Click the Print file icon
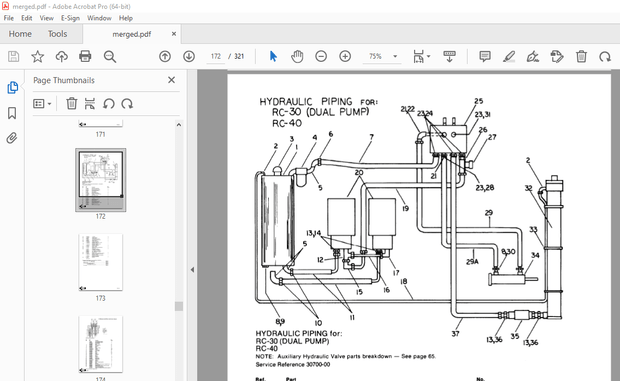620x381 pixels. pos(85,57)
